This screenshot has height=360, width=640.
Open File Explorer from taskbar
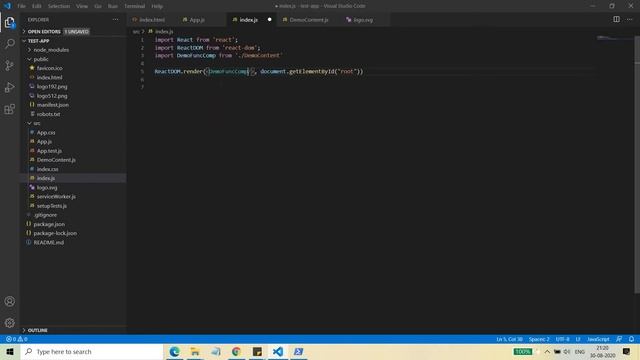coord(195,351)
